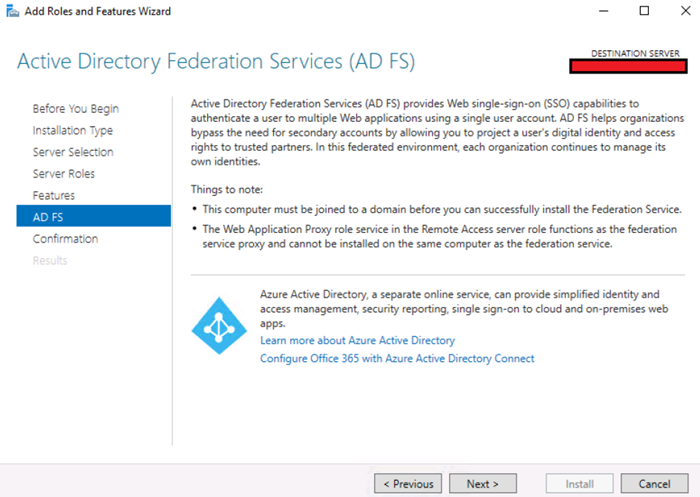700x497 pixels.
Task: Close the Add Roles and Features Wizard
Action: 685,11
